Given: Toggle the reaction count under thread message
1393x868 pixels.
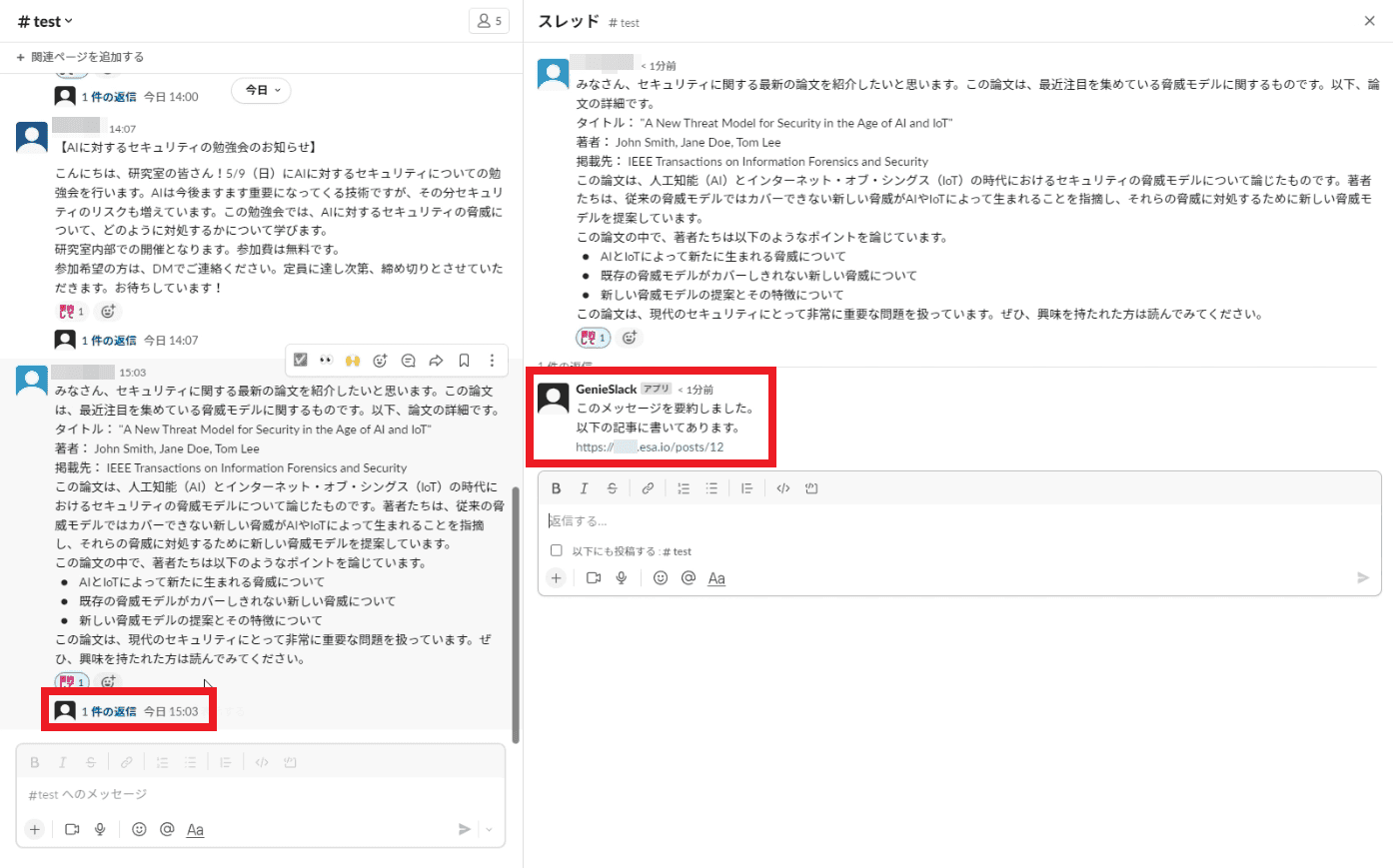Looking at the screenshot, I should [x=593, y=338].
